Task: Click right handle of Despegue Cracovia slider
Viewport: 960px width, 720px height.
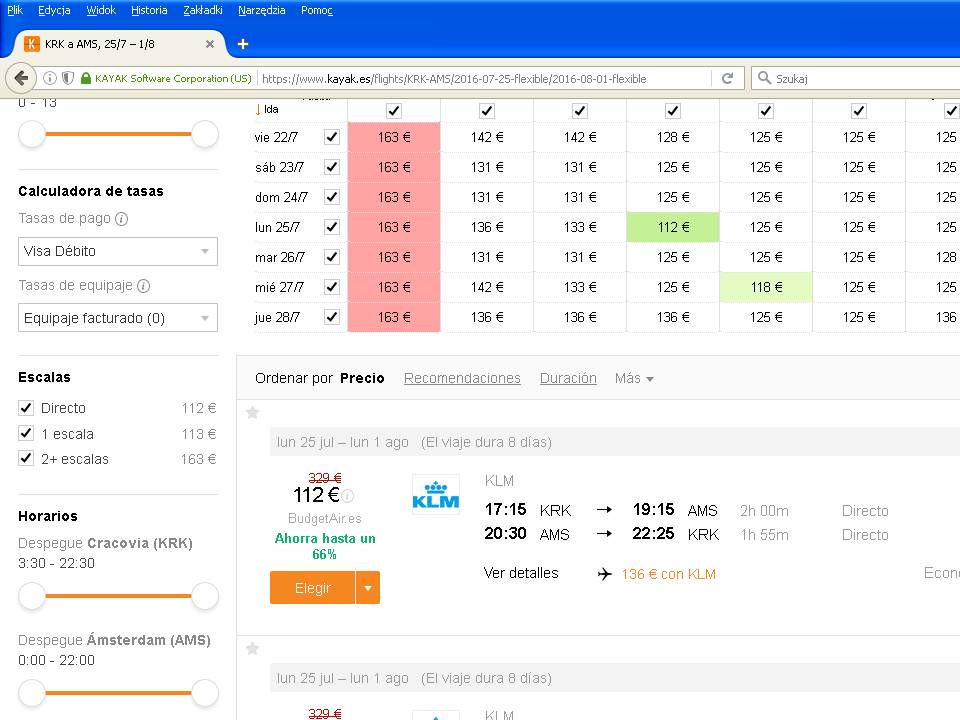Action: click(x=205, y=596)
